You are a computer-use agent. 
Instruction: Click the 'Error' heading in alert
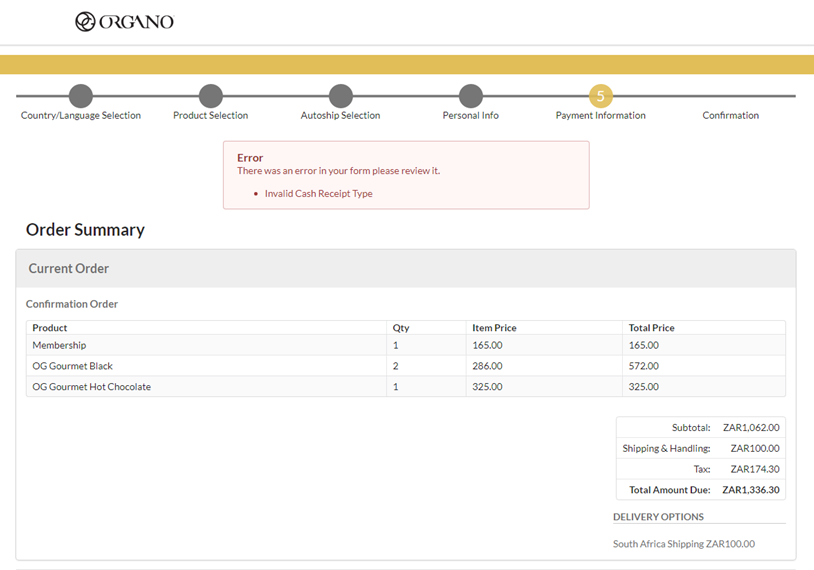pyautogui.click(x=250, y=158)
